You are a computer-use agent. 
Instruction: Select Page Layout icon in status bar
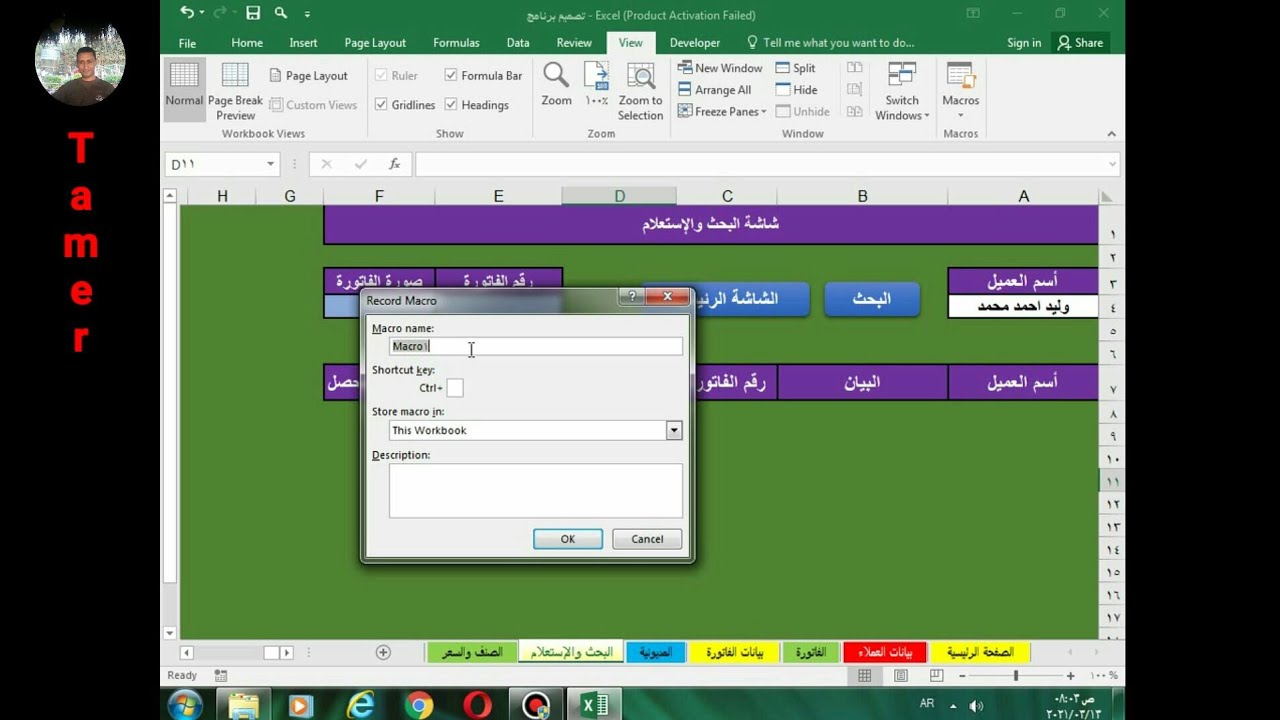click(x=901, y=676)
